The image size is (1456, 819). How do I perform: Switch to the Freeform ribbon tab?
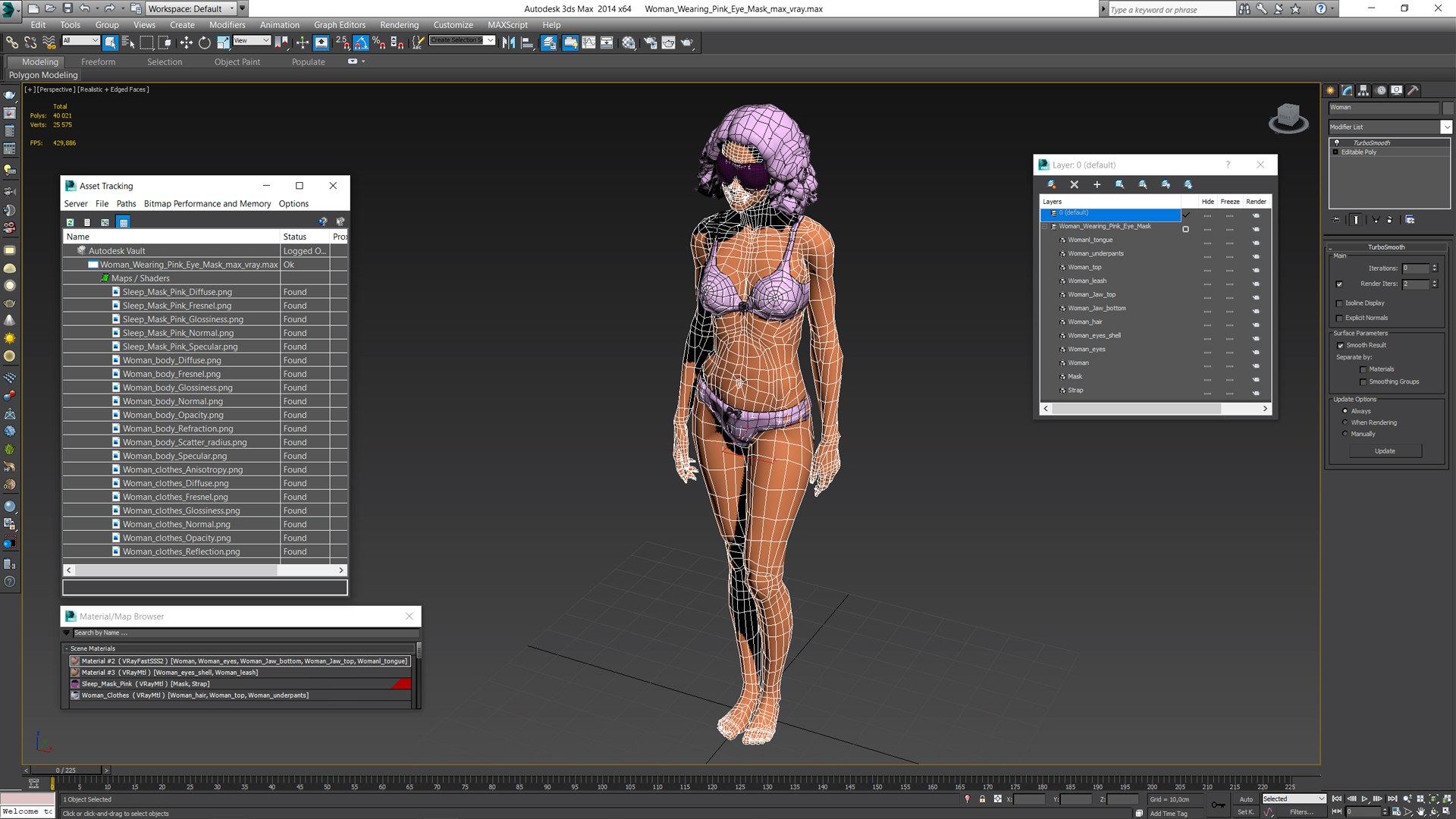[x=98, y=62]
